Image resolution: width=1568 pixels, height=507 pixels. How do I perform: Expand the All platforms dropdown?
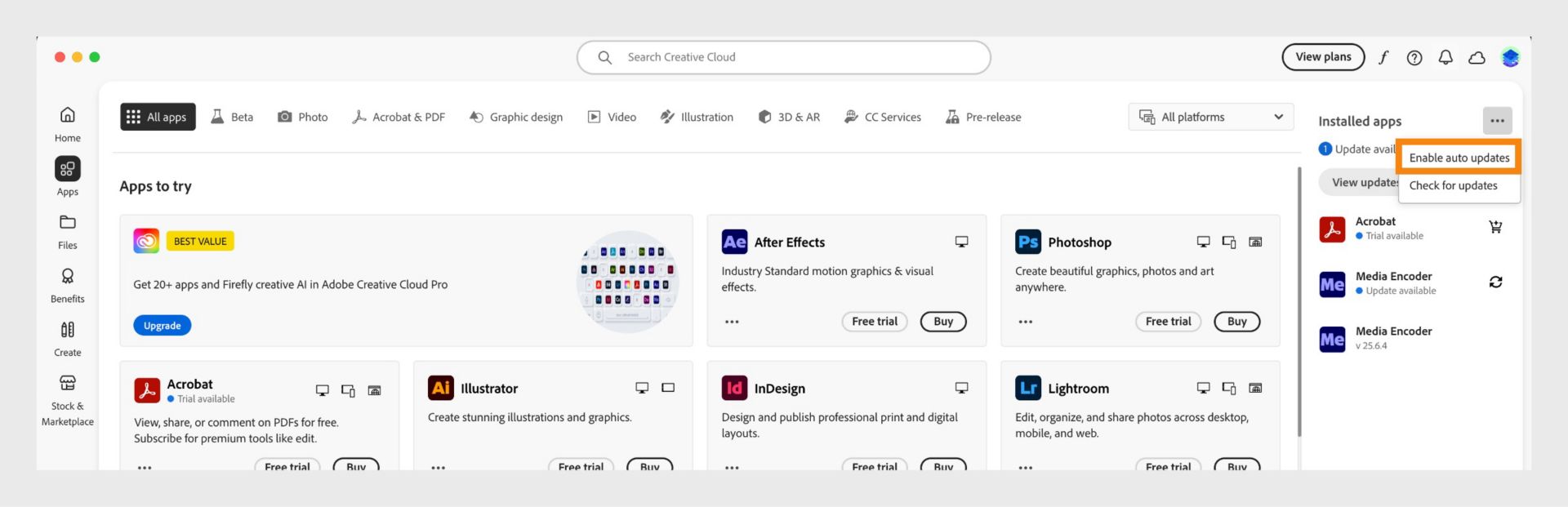[x=1210, y=117]
